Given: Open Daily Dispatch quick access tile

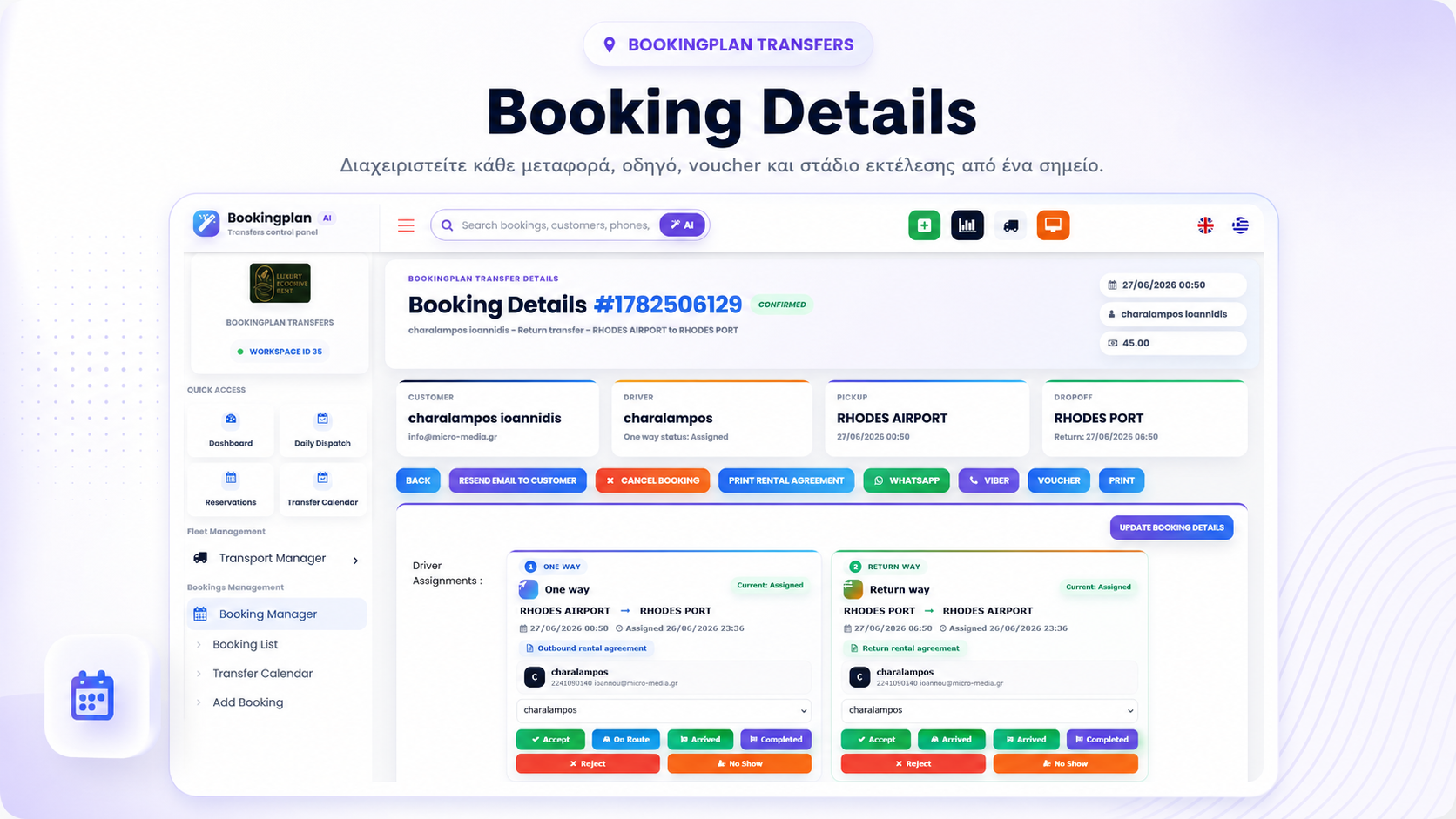Looking at the screenshot, I should click(x=322, y=430).
